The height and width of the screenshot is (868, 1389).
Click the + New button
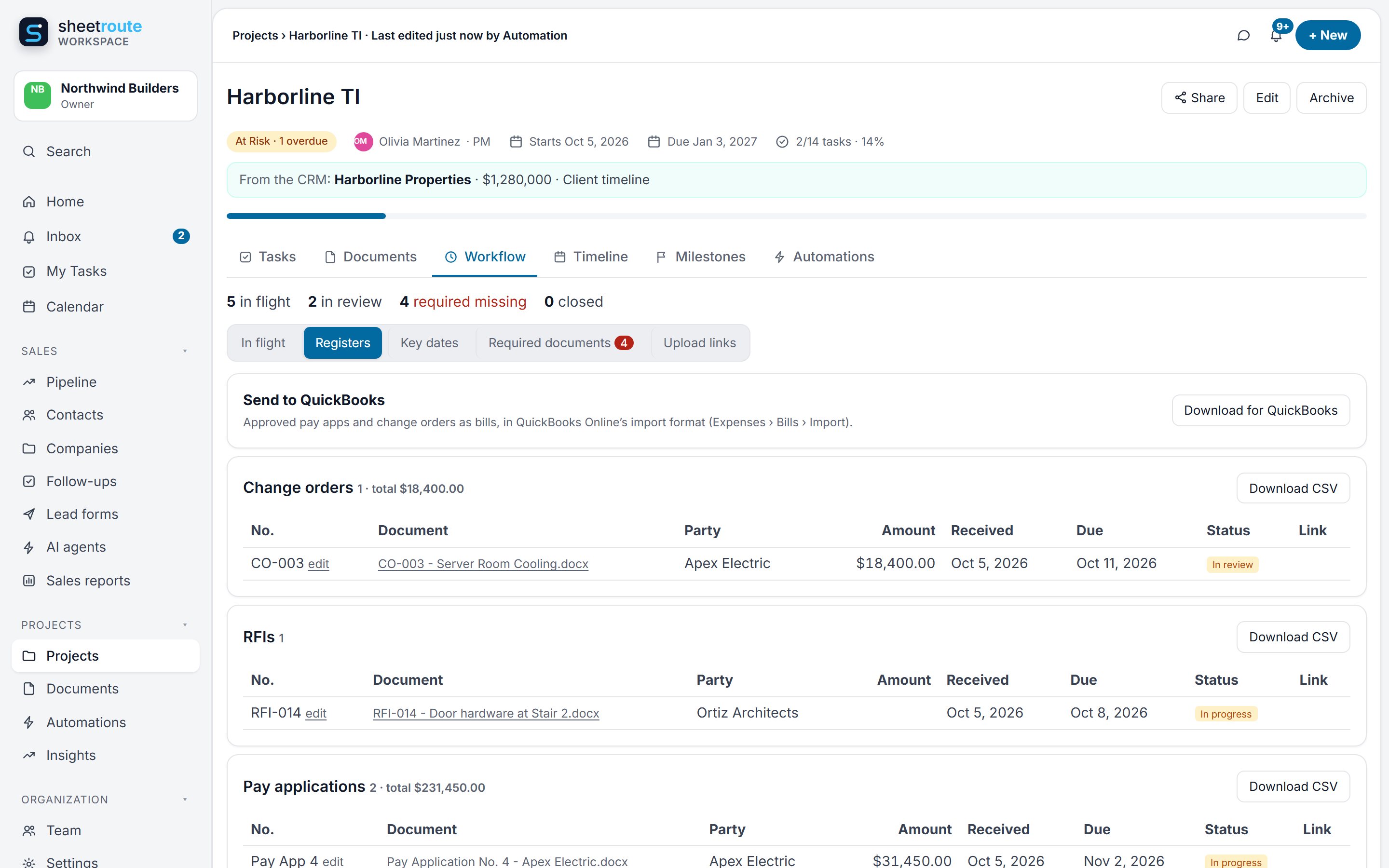tap(1328, 36)
